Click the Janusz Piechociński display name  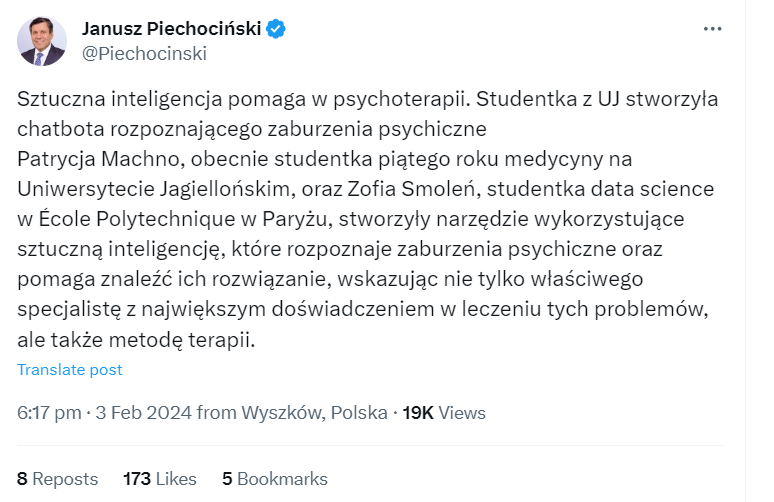[171, 29]
